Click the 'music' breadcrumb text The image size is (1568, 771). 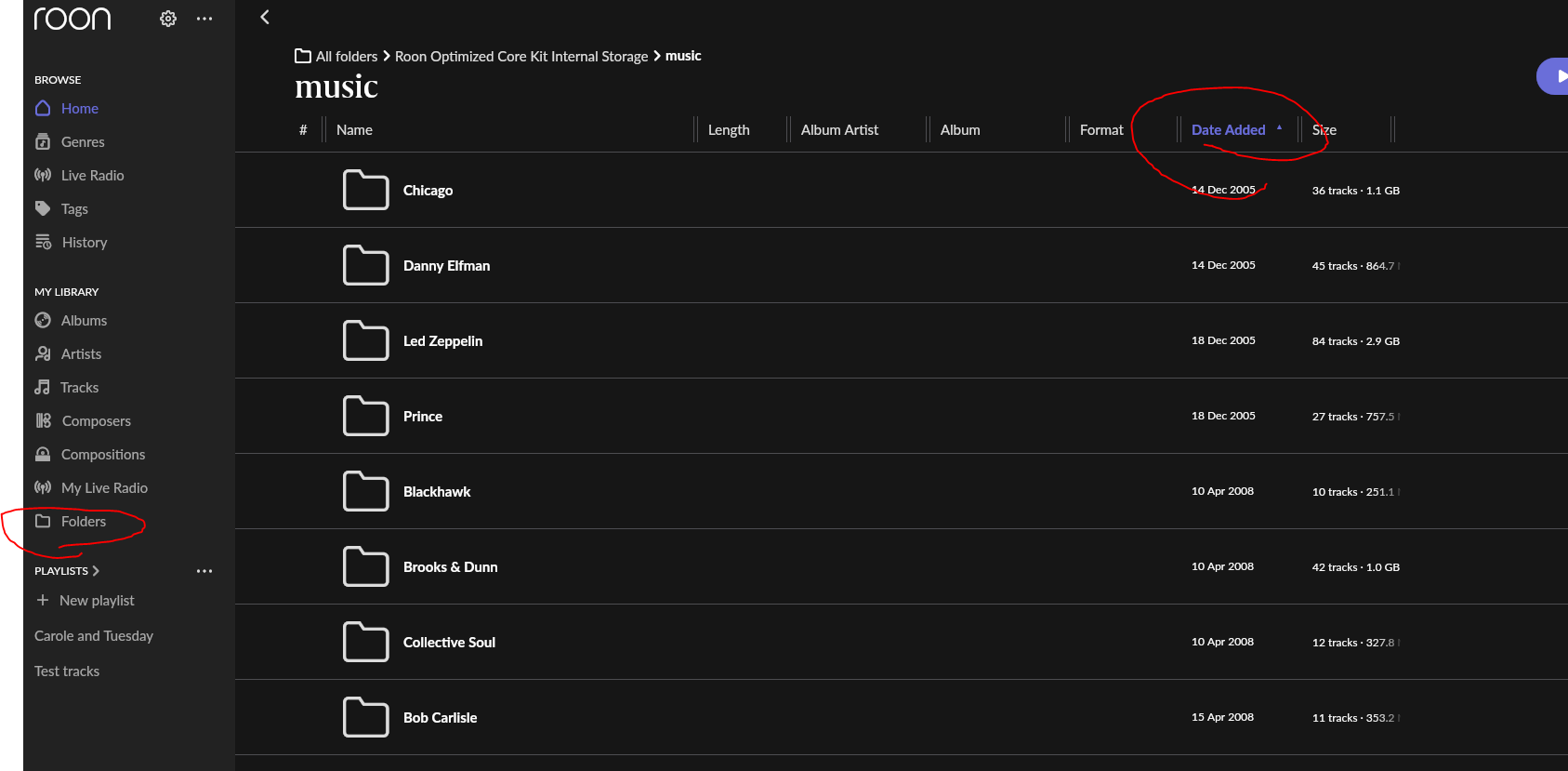[x=683, y=56]
